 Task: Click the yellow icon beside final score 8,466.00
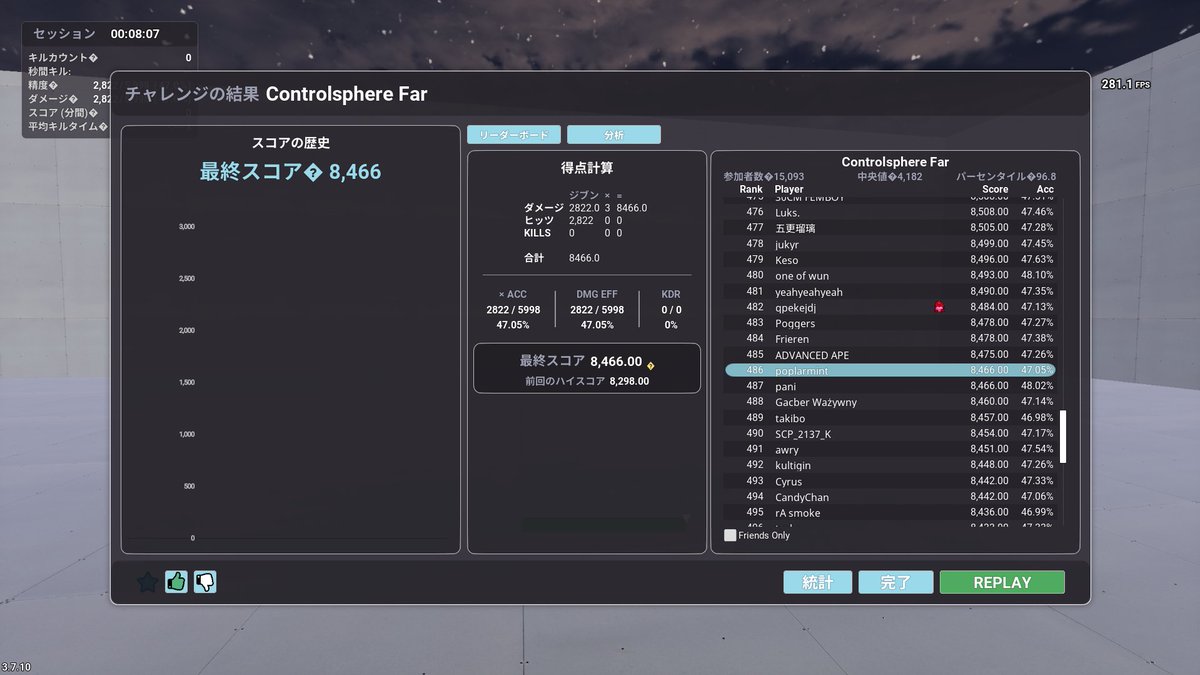click(x=651, y=365)
